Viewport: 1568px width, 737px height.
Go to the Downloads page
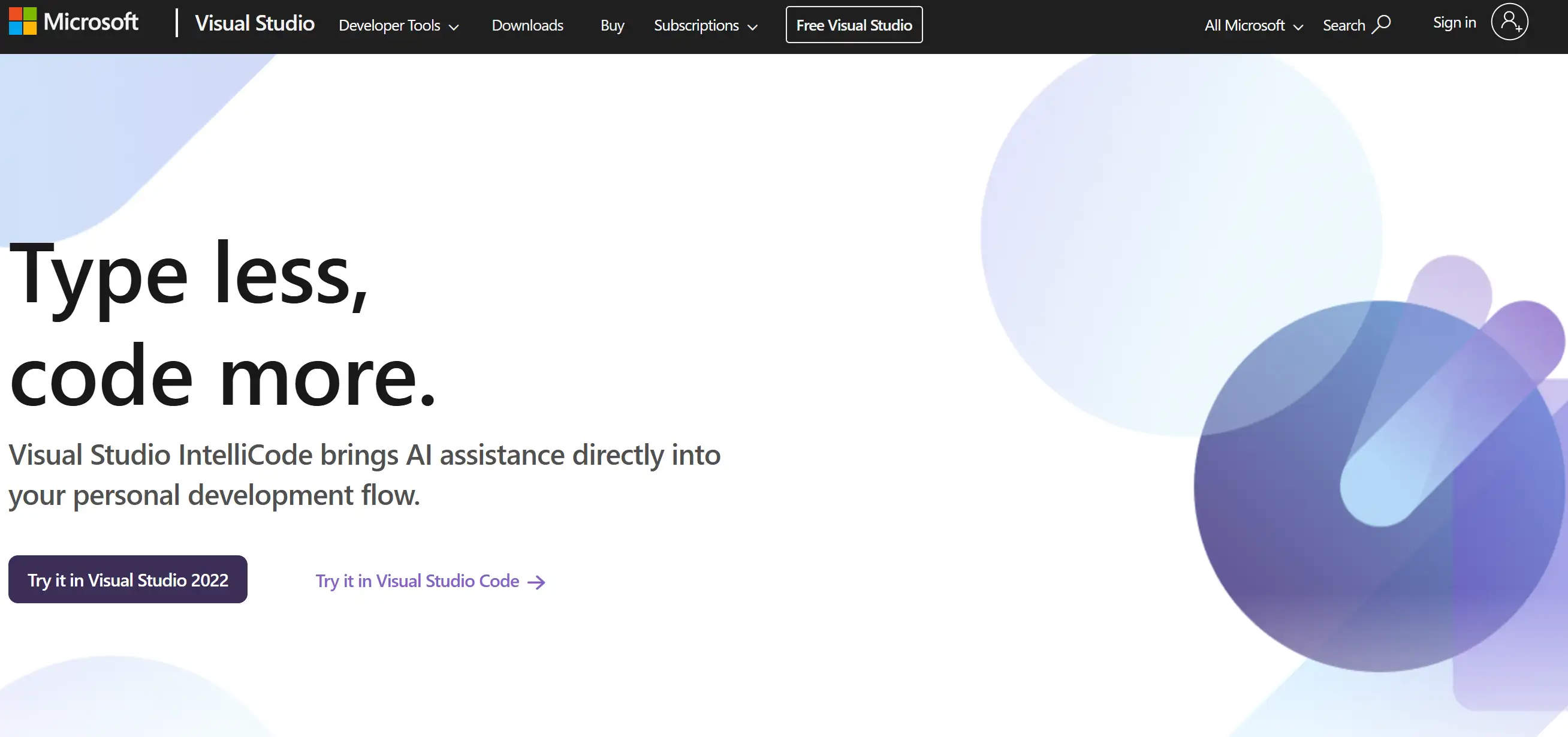(x=527, y=26)
